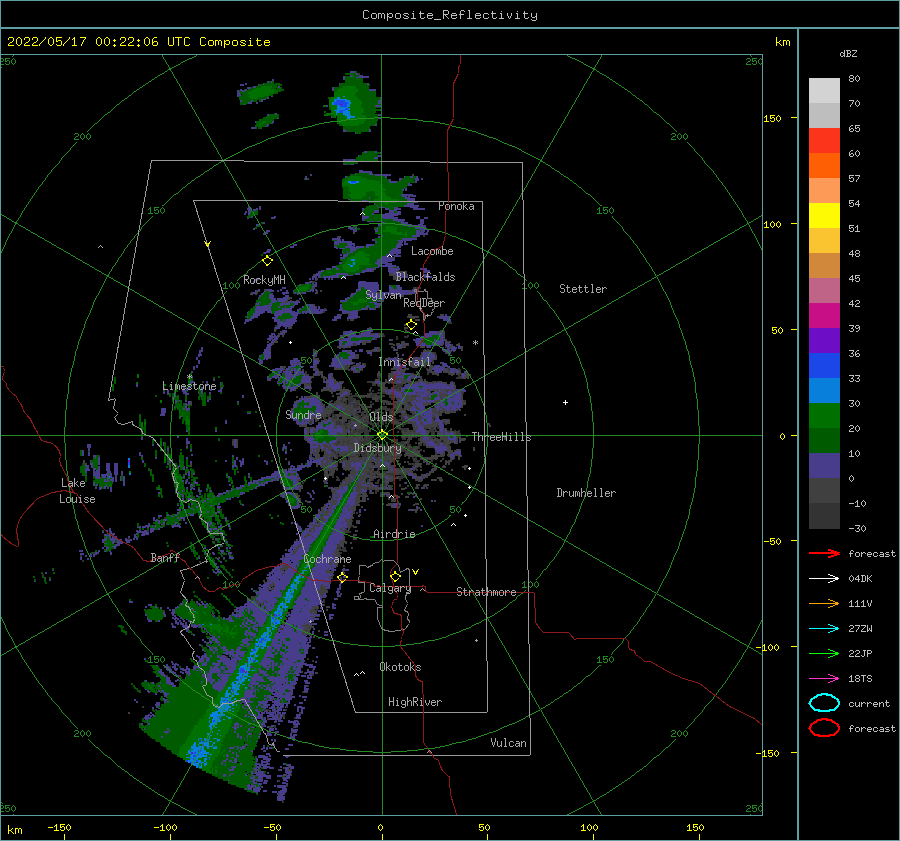Click the ThreeHills city label
This screenshot has height=841, width=900.
point(502,437)
